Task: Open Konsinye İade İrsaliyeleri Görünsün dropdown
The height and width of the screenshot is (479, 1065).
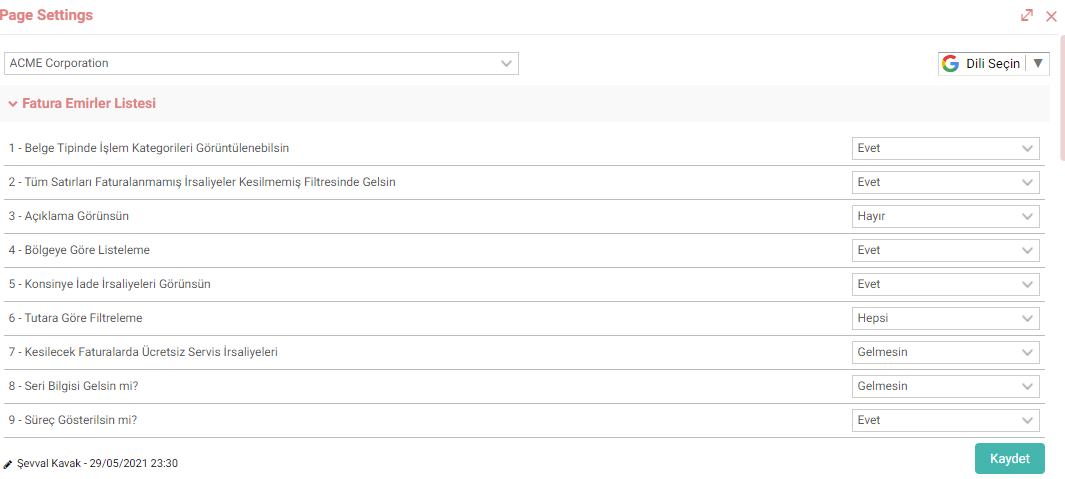Action: 945,284
